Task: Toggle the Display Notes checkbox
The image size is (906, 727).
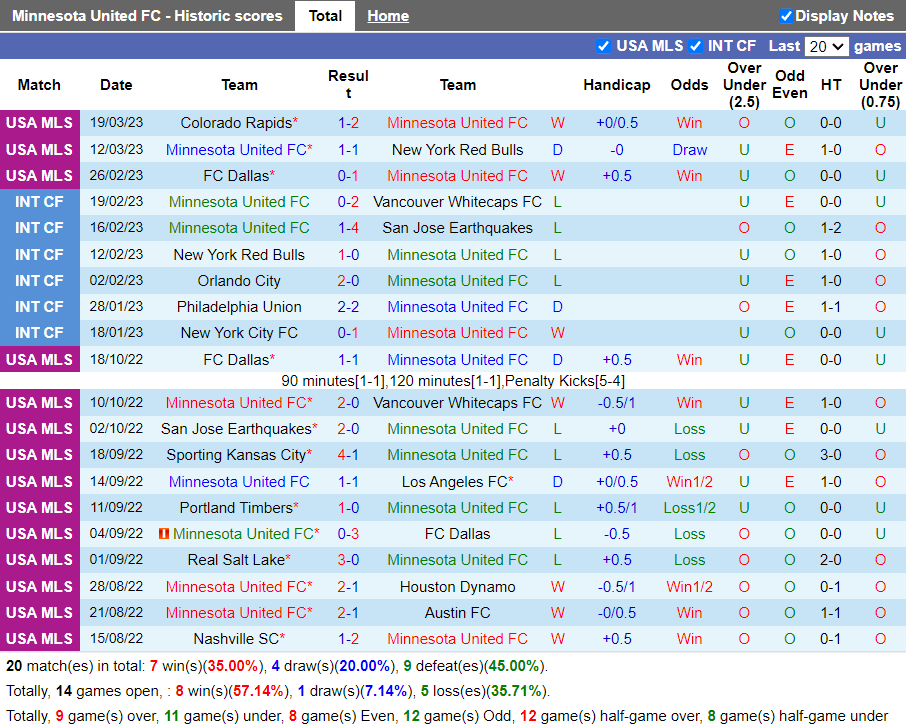Action: 786,16
